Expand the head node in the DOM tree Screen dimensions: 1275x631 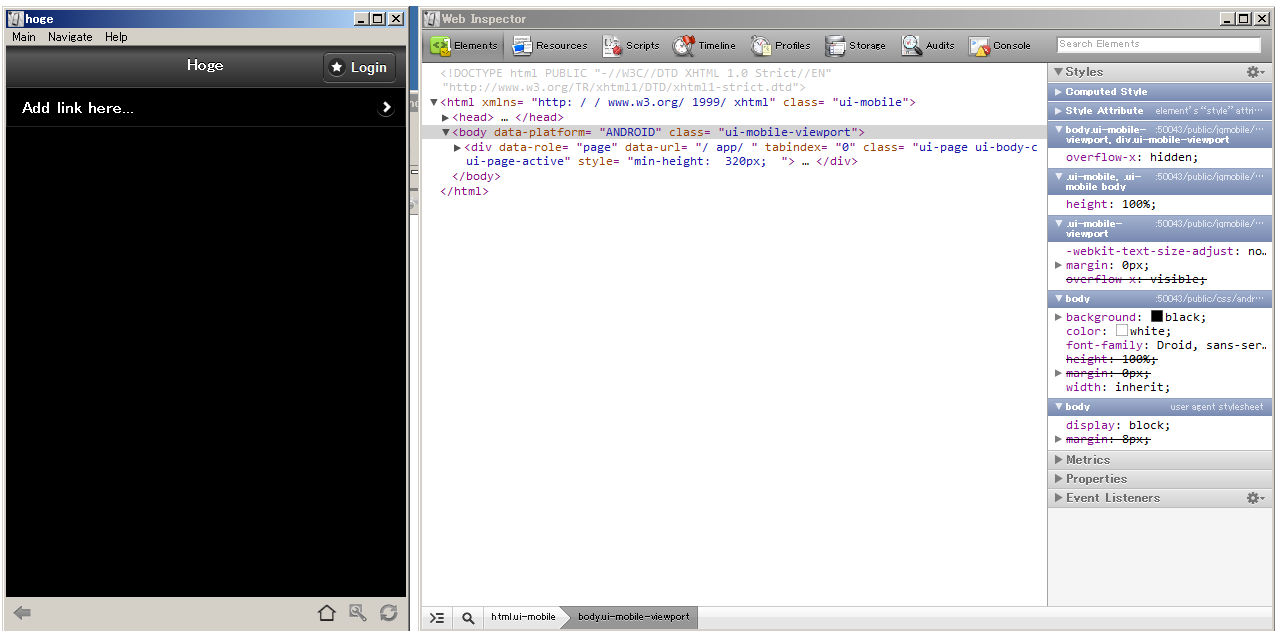pyautogui.click(x=446, y=118)
